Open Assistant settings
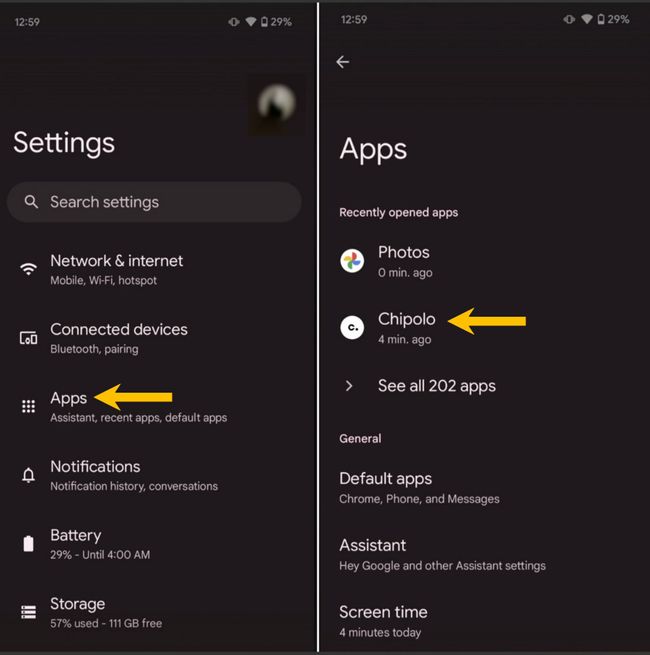The width and height of the screenshot is (650, 655). (x=484, y=555)
